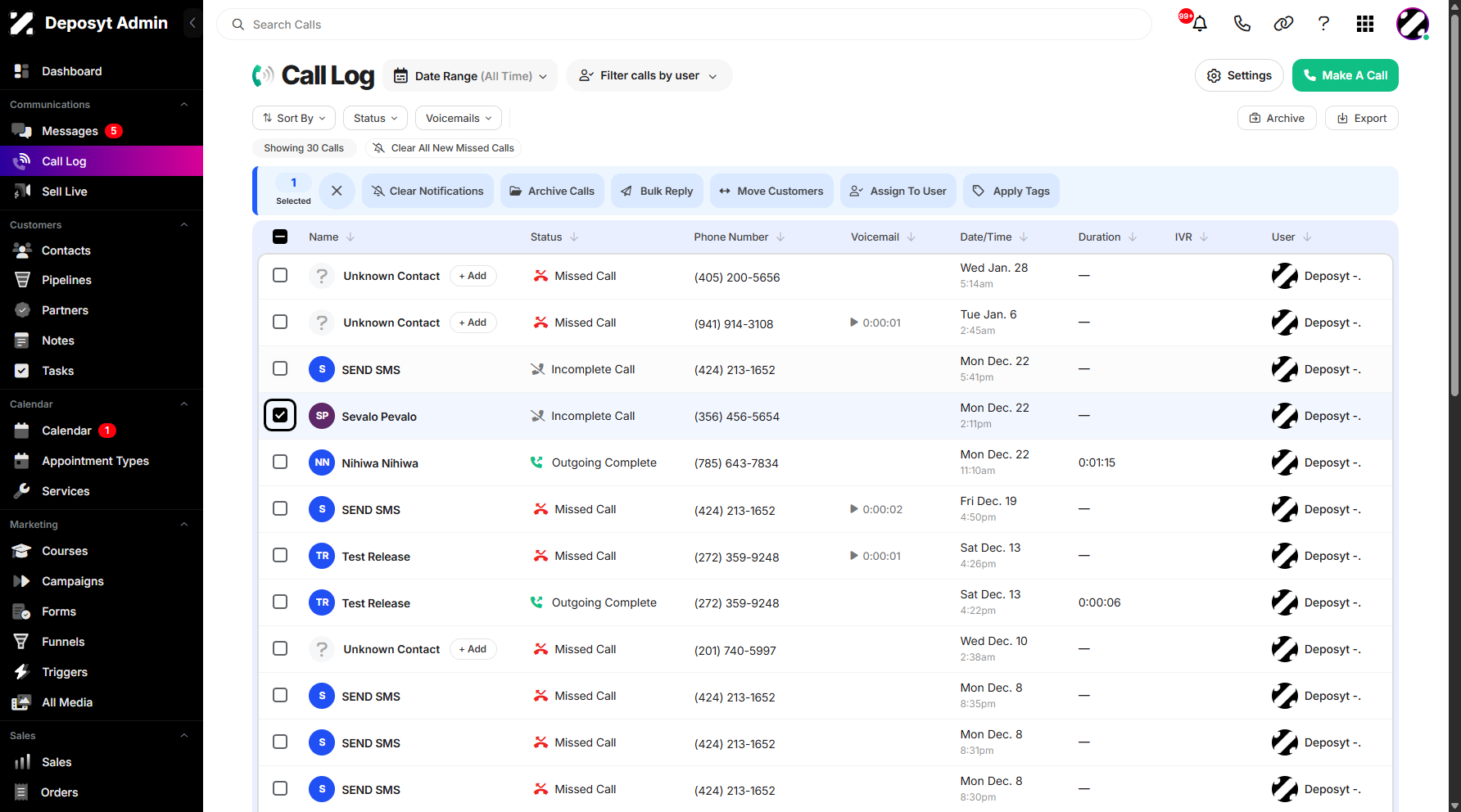Open call Settings button
1461x812 pixels.
tap(1239, 75)
